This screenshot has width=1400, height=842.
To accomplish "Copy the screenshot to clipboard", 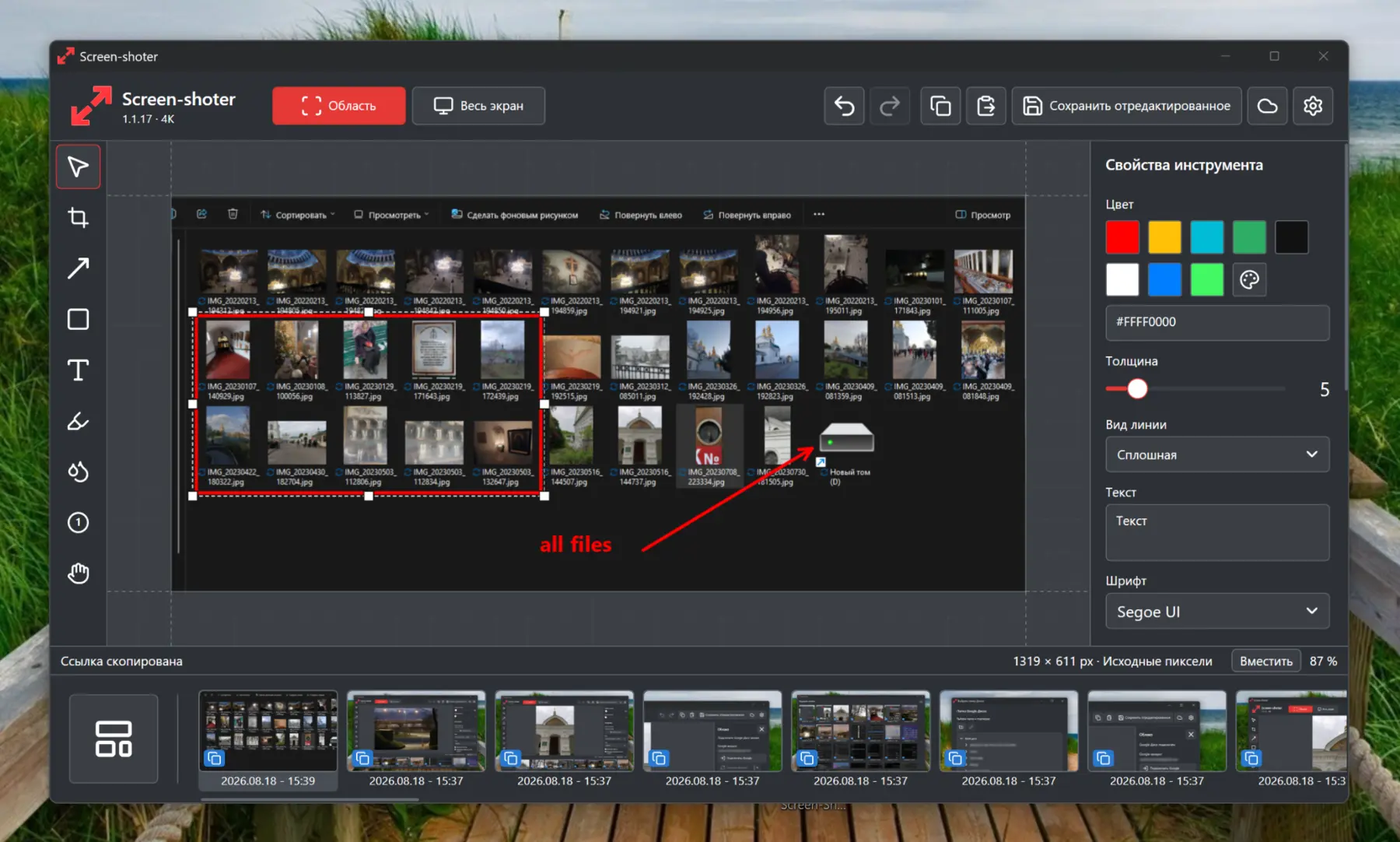I will click(940, 106).
